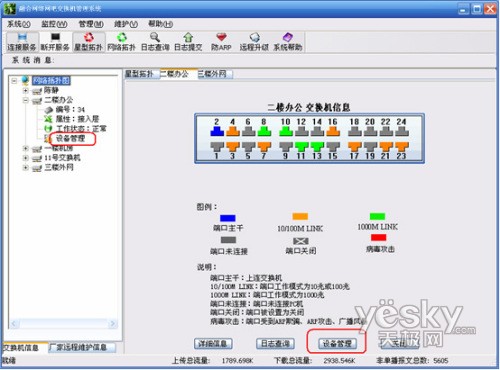Image resolution: width=500 pixels, height=370 pixels.
Task: Select 设备管理 item in the tree
Action: [x=71, y=138]
